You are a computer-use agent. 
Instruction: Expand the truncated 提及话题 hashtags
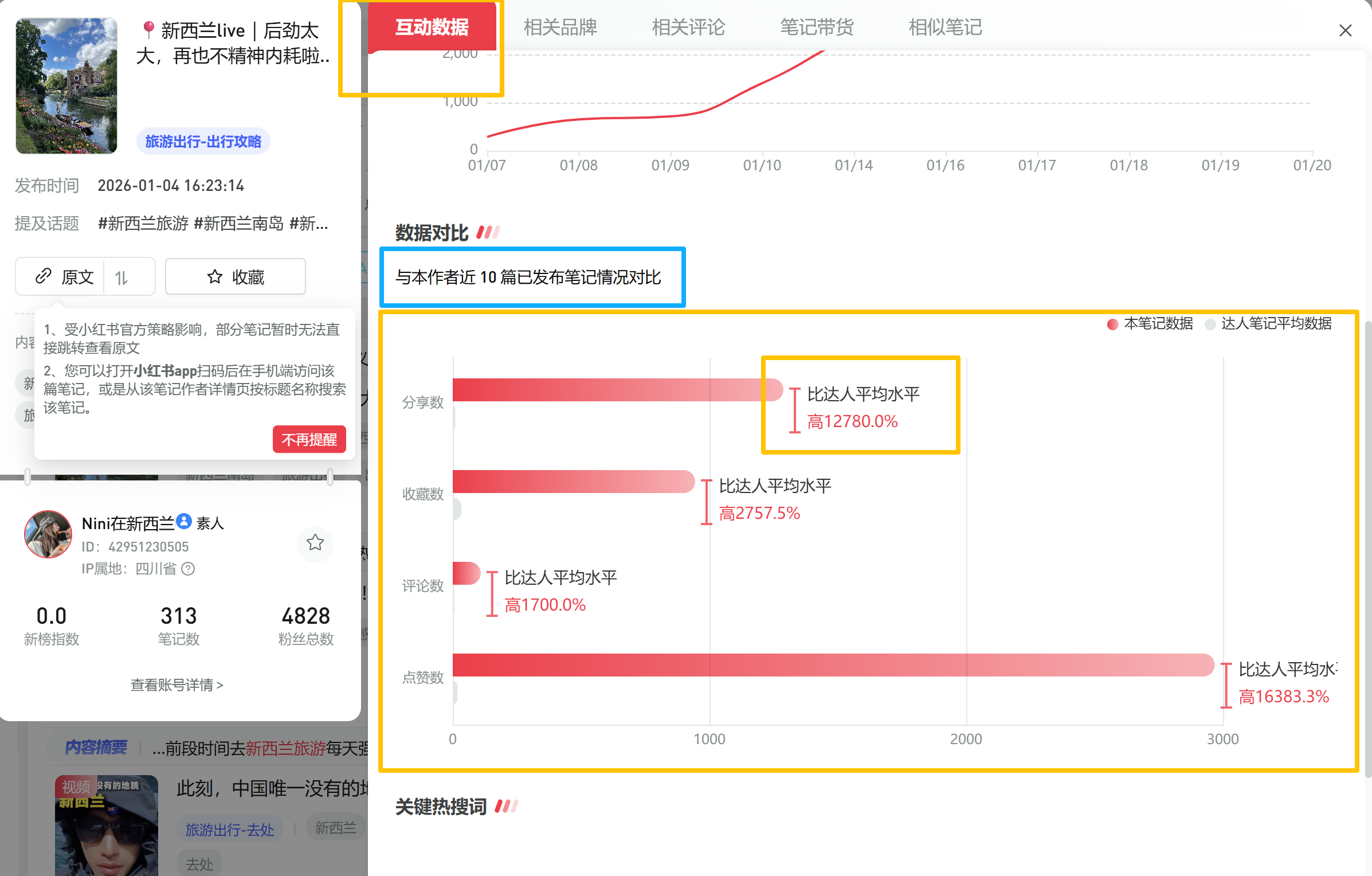[x=213, y=224]
